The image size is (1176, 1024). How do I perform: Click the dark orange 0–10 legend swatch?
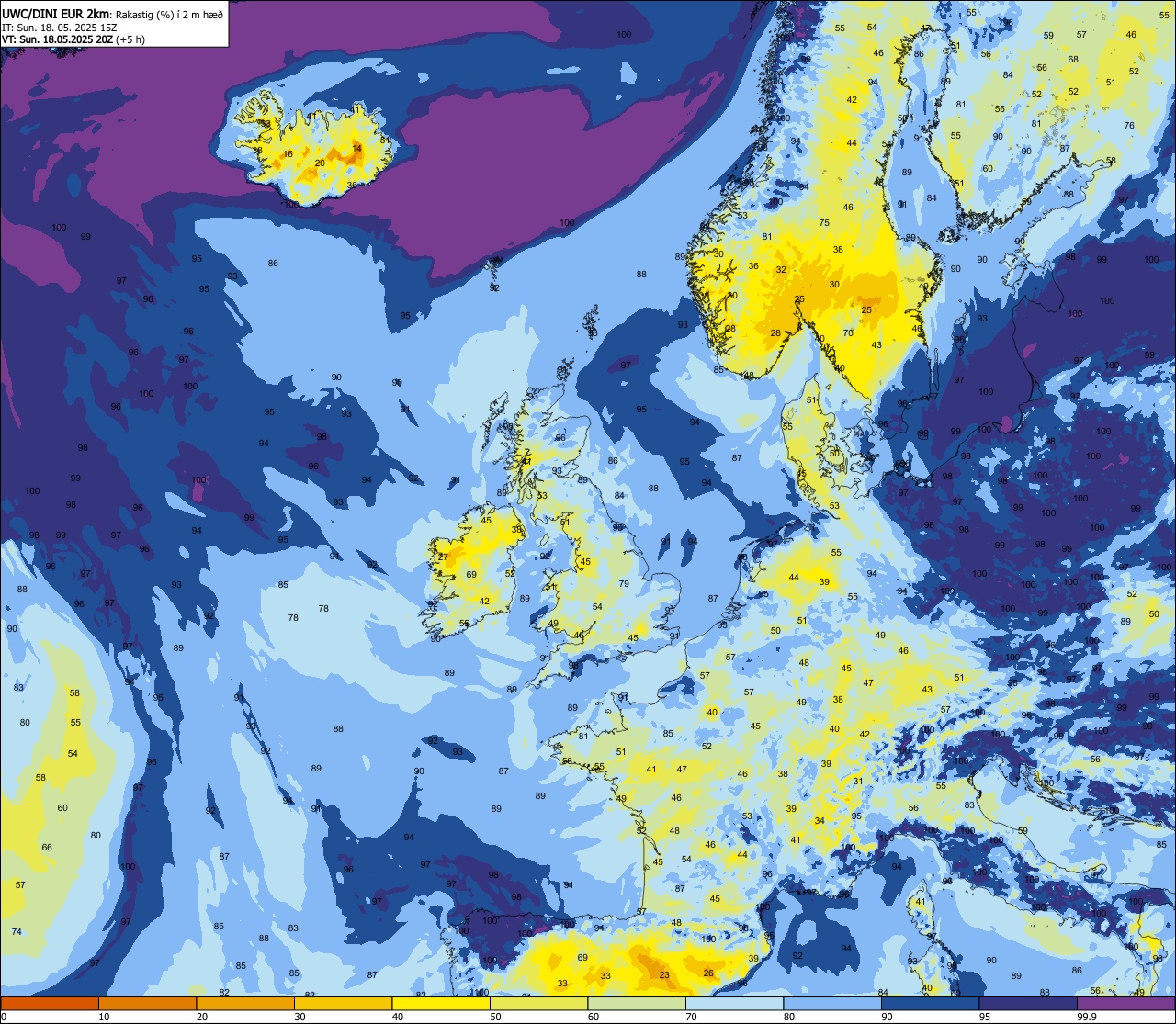click(x=50, y=1003)
